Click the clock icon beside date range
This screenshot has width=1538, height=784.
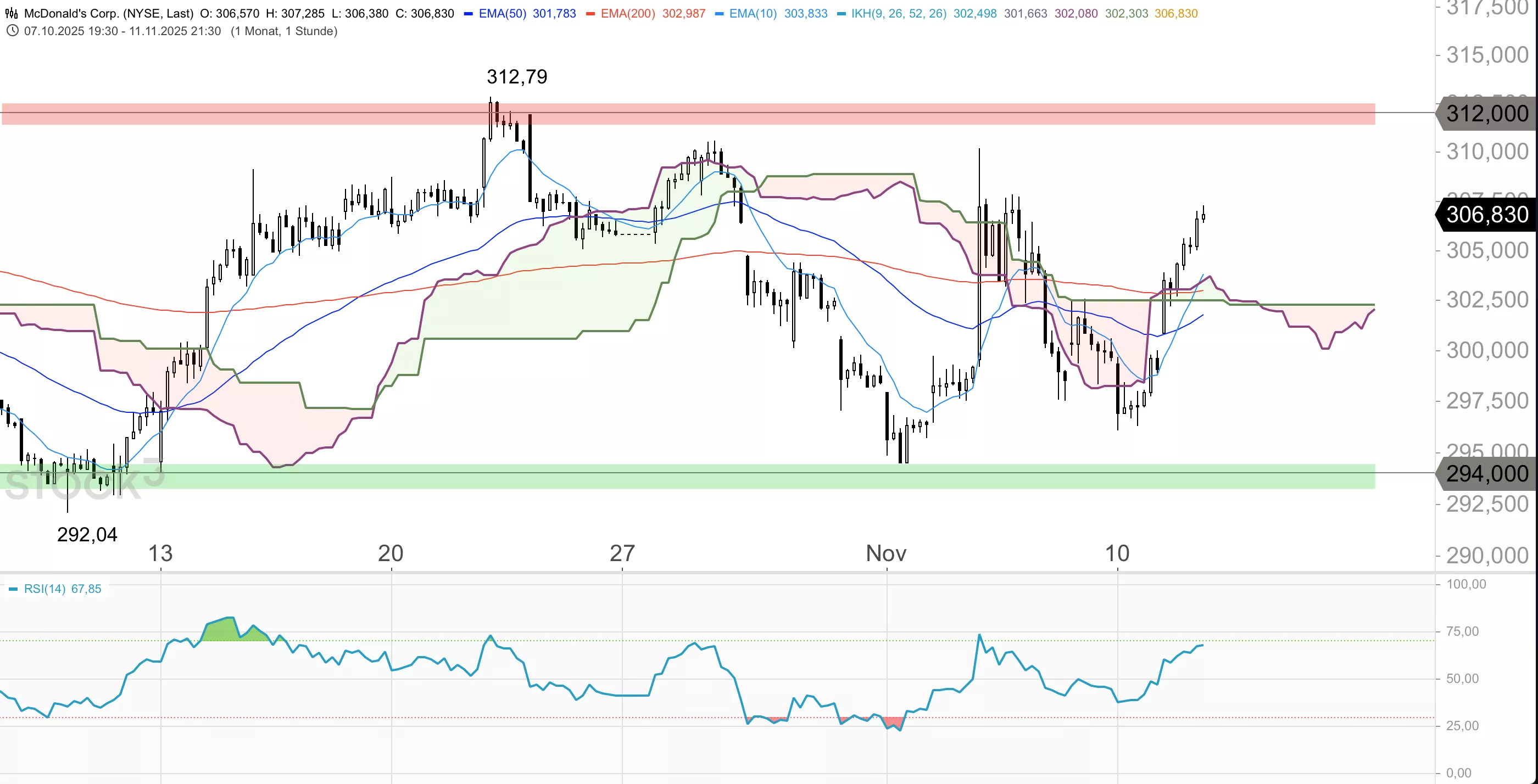tap(12, 31)
